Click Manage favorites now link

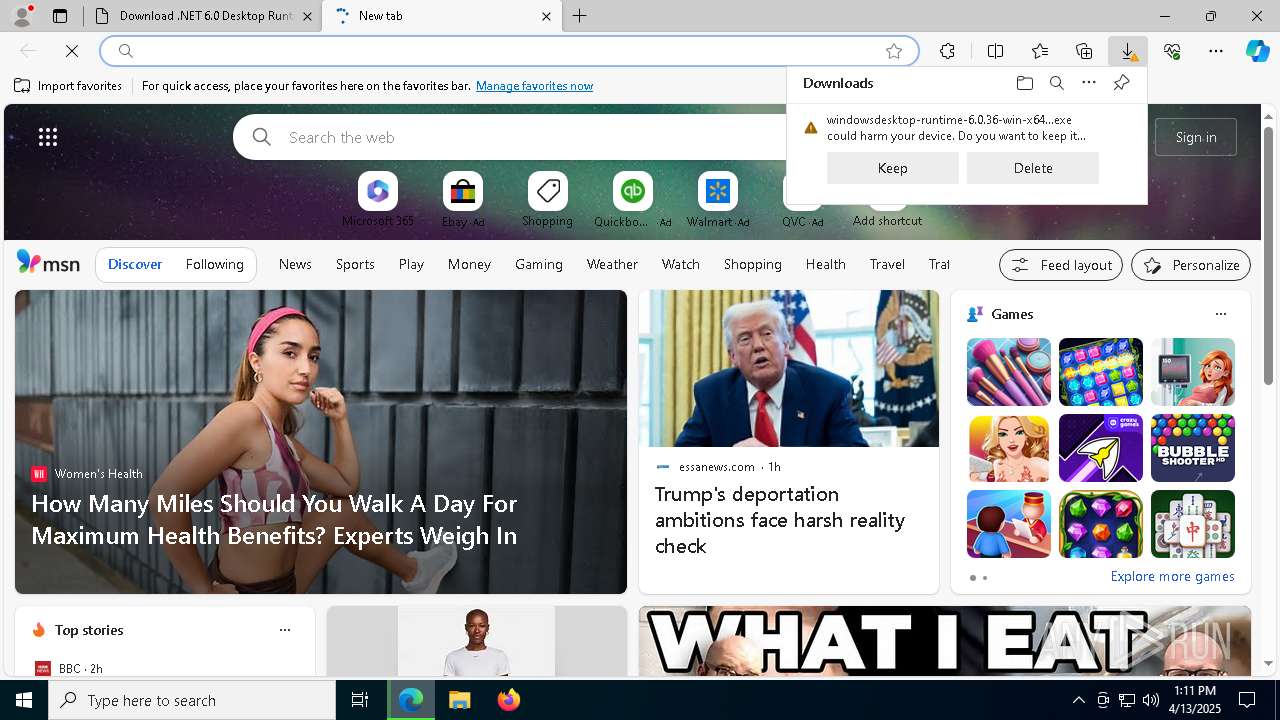534,86
